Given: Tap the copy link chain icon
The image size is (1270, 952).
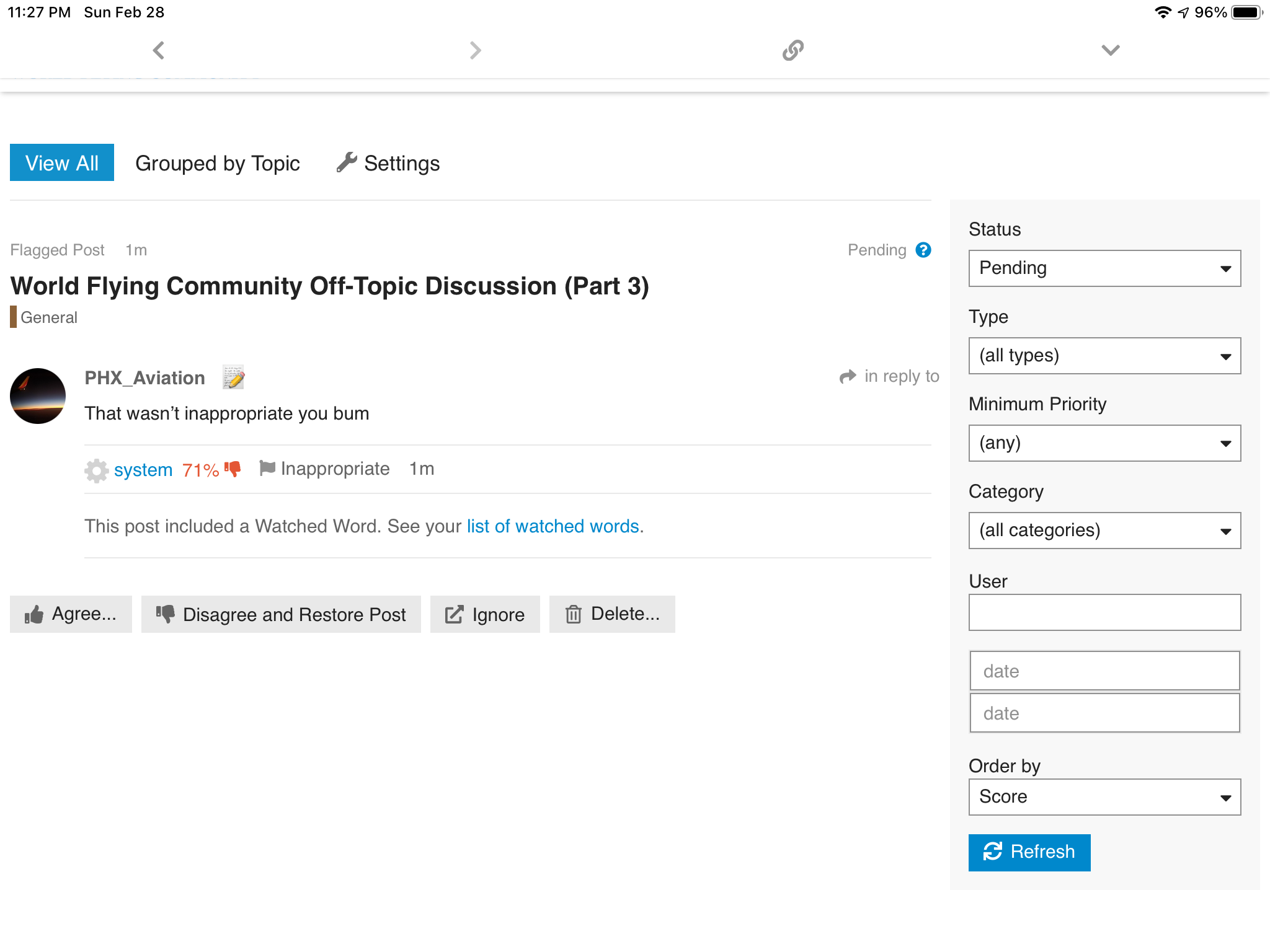Looking at the screenshot, I should [x=793, y=50].
